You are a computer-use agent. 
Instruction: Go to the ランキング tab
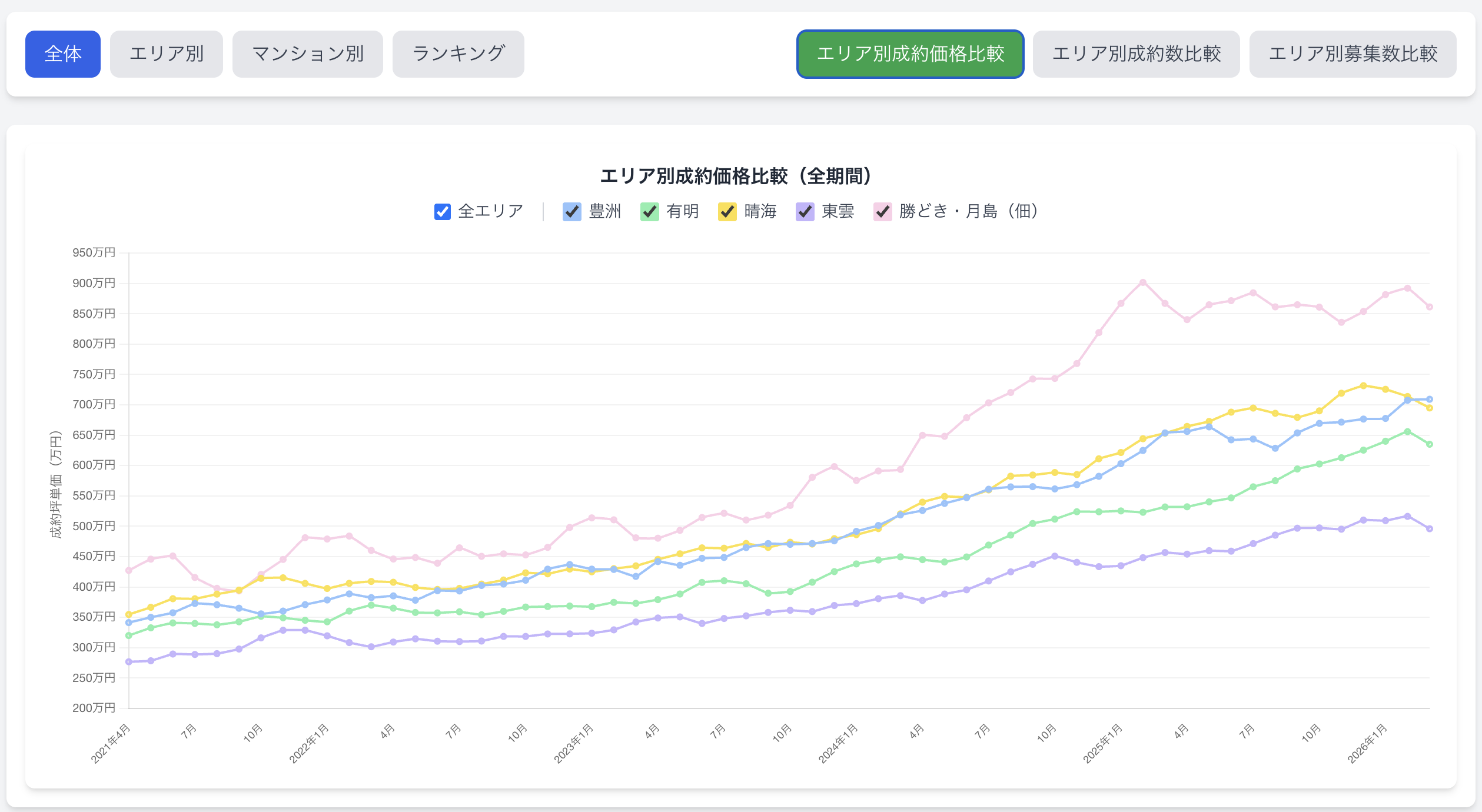tap(458, 54)
